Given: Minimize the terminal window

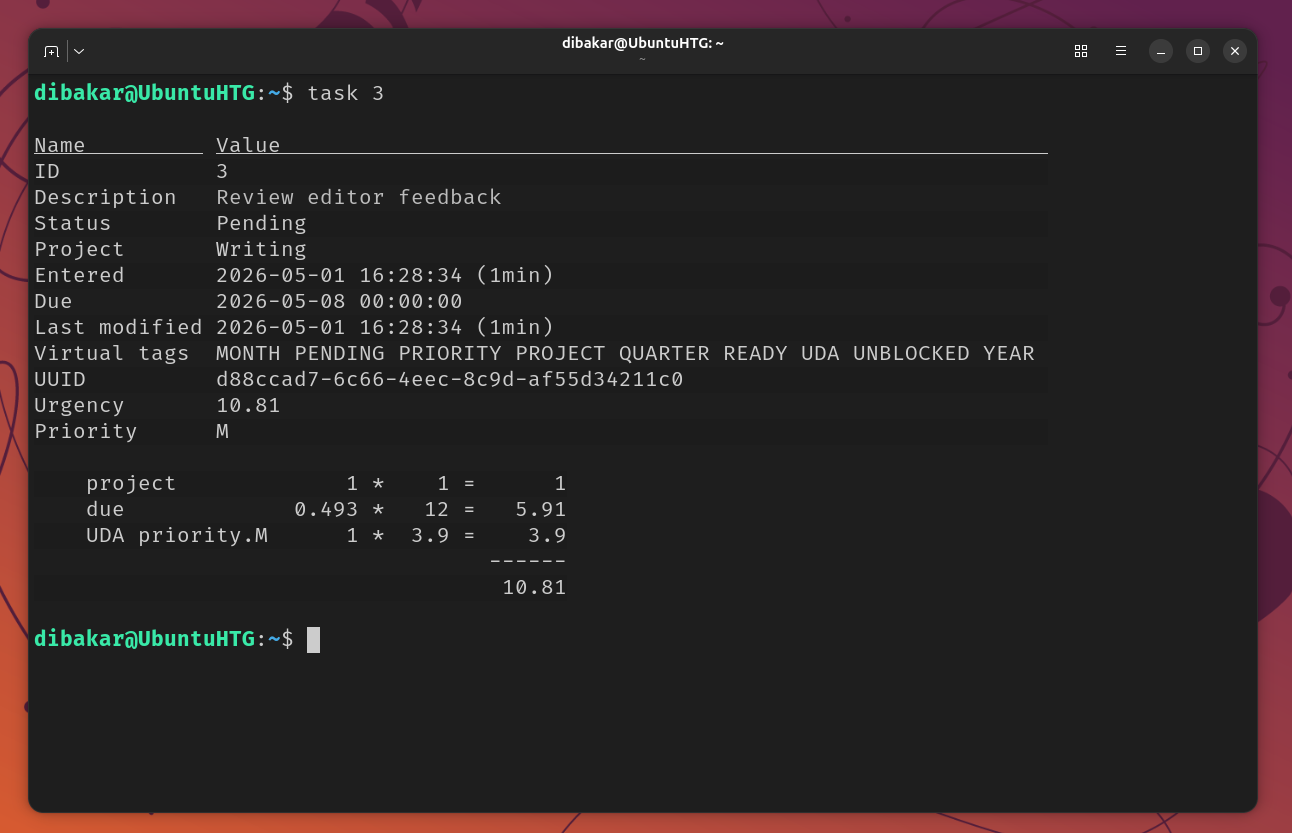Looking at the screenshot, I should [x=1160, y=51].
